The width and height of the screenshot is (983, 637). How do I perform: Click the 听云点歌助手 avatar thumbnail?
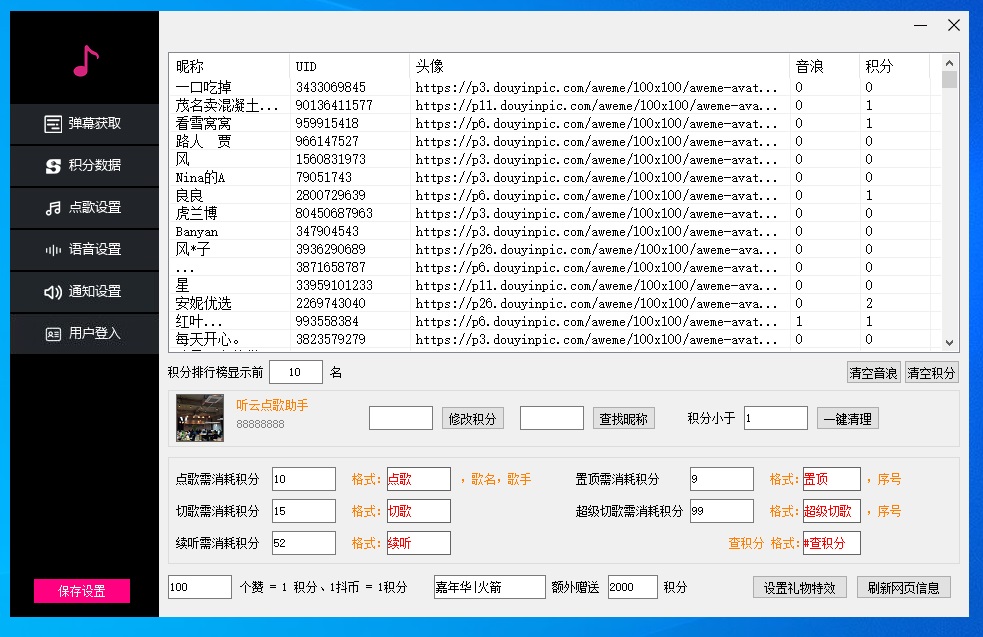click(x=200, y=418)
